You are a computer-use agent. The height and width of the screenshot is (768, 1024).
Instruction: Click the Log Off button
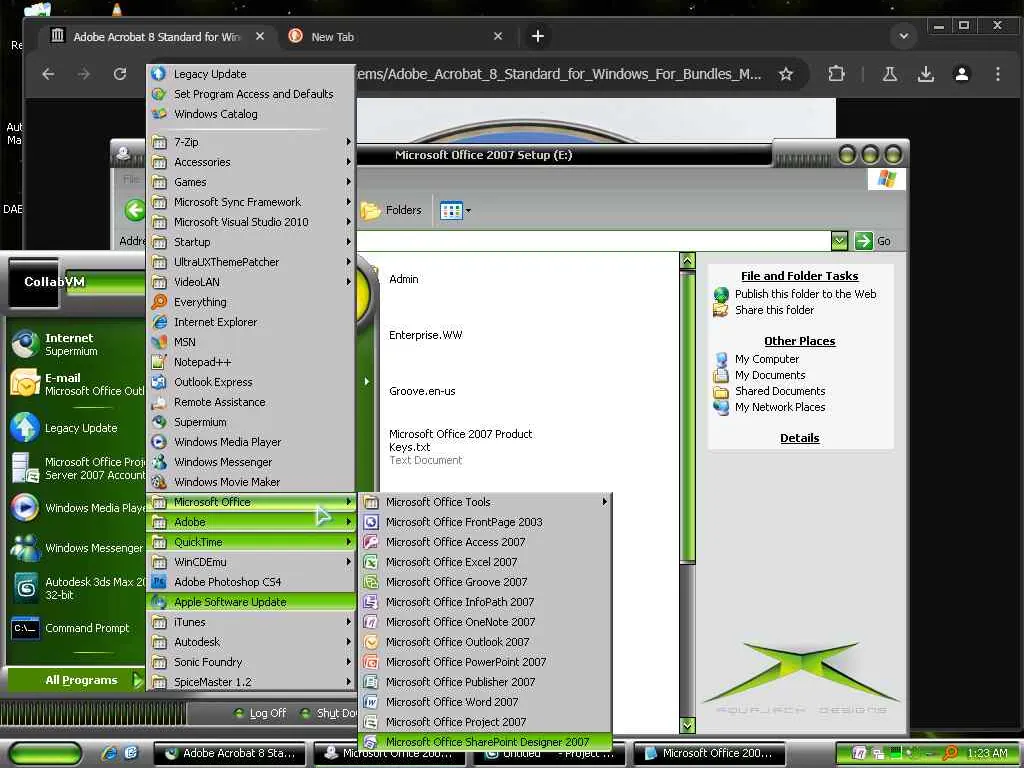click(x=261, y=713)
